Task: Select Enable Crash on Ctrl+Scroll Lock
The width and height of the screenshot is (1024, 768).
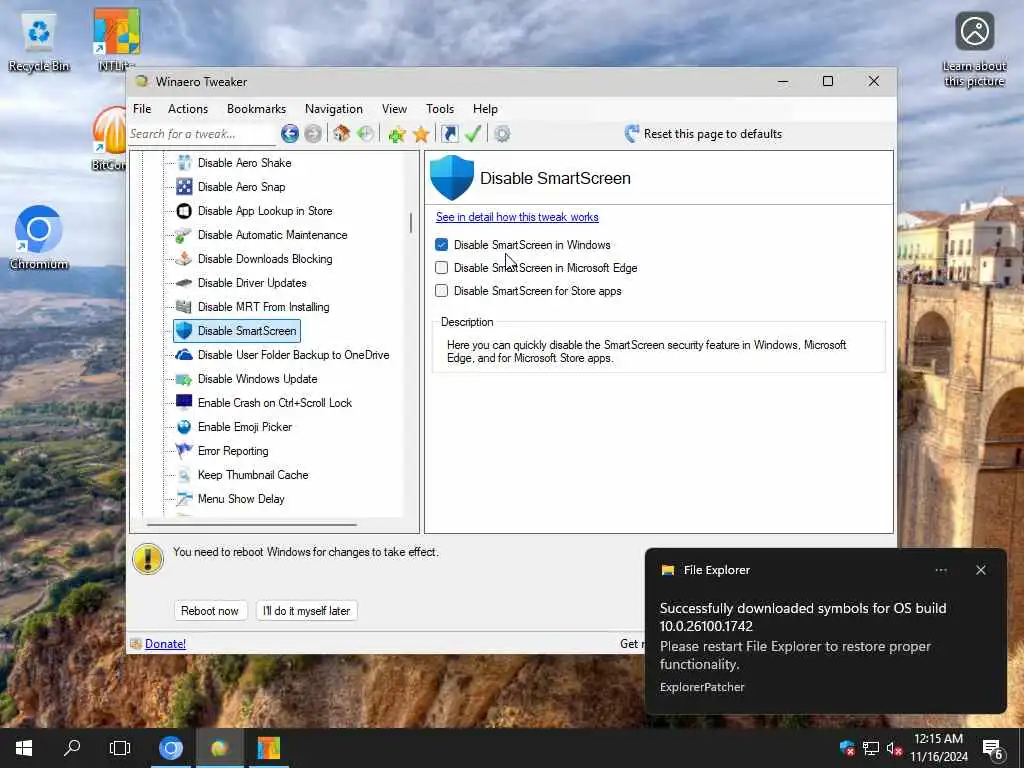Action: [x=275, y=403]
